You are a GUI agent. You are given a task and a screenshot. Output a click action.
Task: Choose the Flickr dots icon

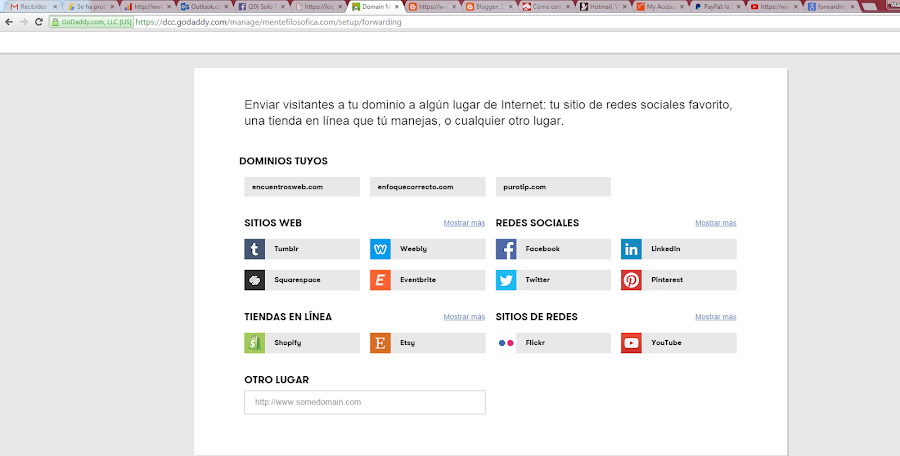[x=506, y=343]
